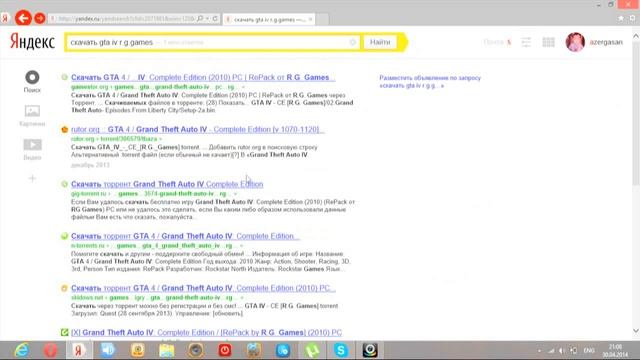Open 'Скачать GTA 4 / ... IV Complete Edition (2010) PC | RePack' result
640x360 pixels.
[203, 77]
